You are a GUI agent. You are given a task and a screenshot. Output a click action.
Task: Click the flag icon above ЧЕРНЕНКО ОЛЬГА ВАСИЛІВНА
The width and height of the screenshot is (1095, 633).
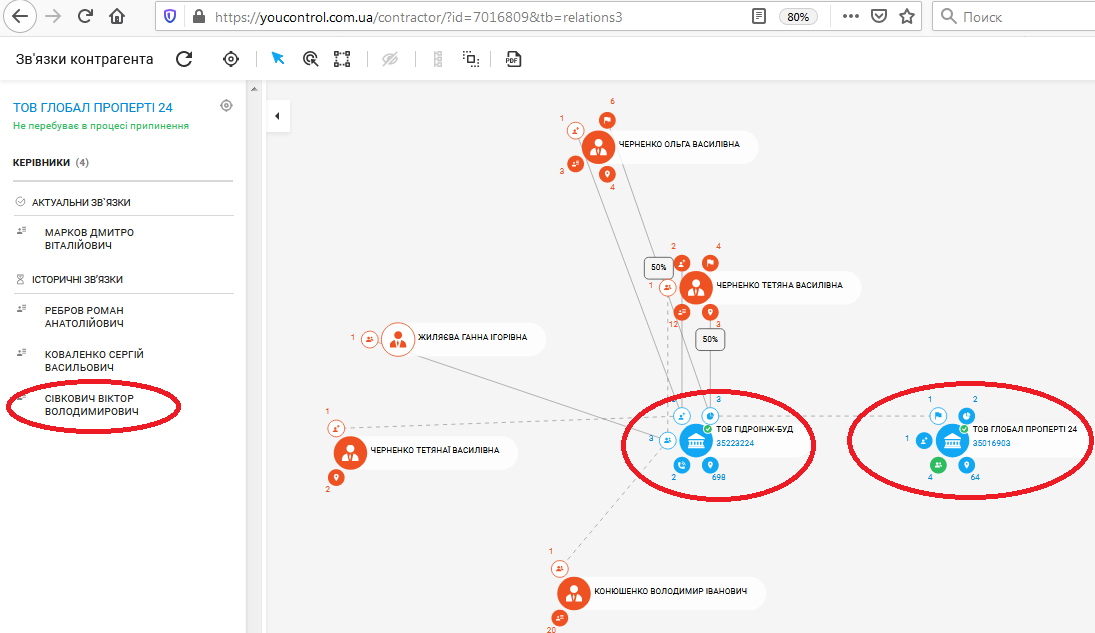607,120
